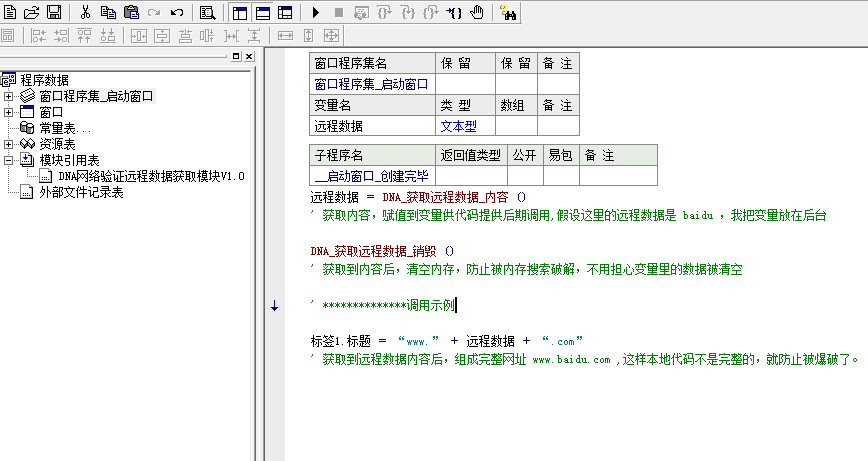Toggle the combined panels layout button
The height and width of the screenshot is (461, 868).
(285, 12)
